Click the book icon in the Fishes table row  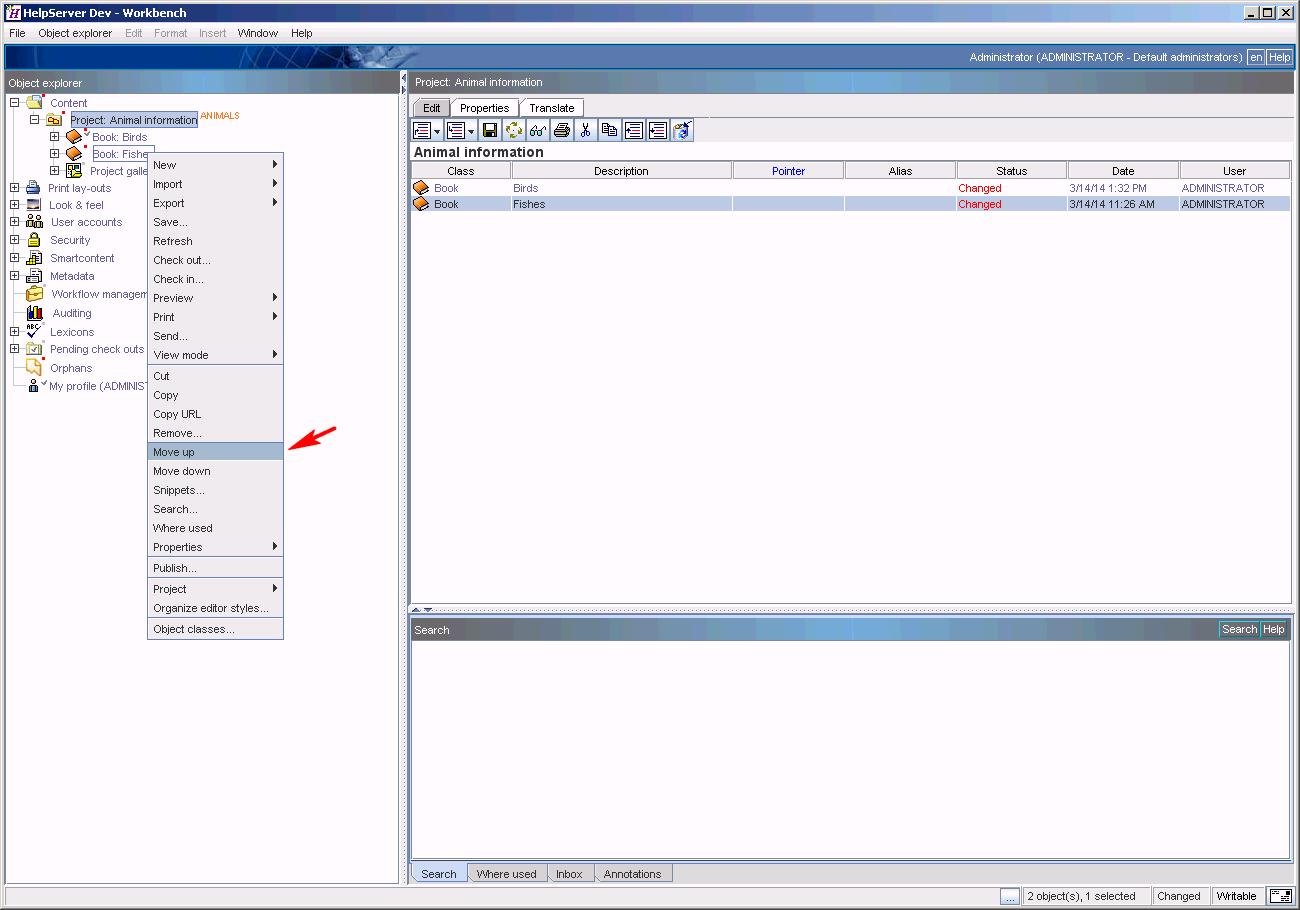pyautogui.click(x=421, y=204)
